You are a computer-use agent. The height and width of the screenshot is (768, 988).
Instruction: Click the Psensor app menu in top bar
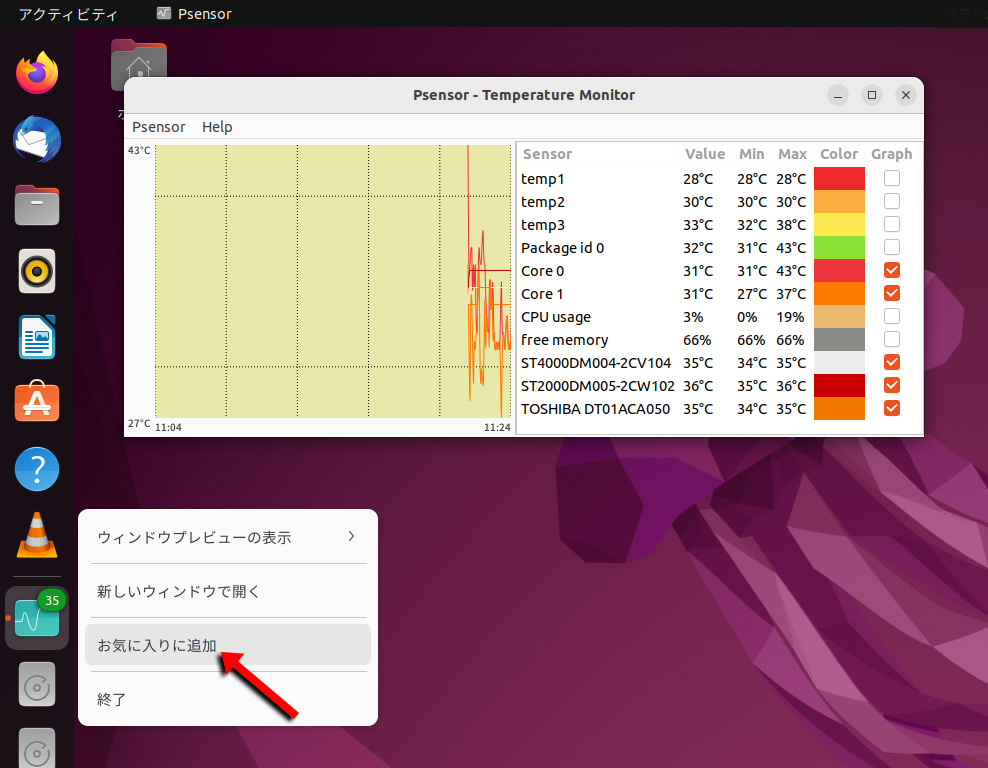pyautogui.click(x=194, y=13)
